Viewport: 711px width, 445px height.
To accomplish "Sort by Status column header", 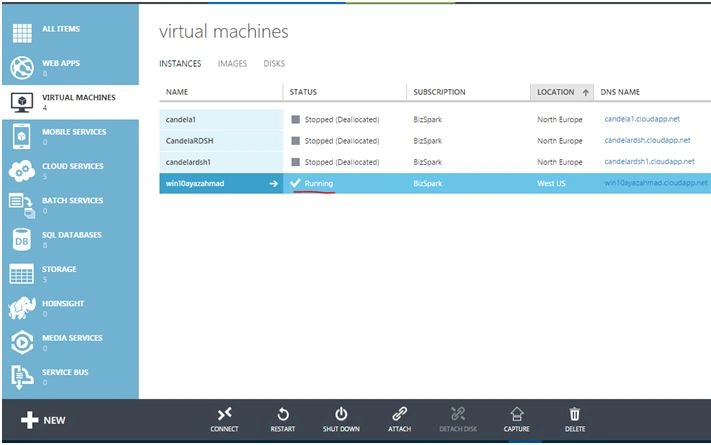I will click(x=303, y=92).
